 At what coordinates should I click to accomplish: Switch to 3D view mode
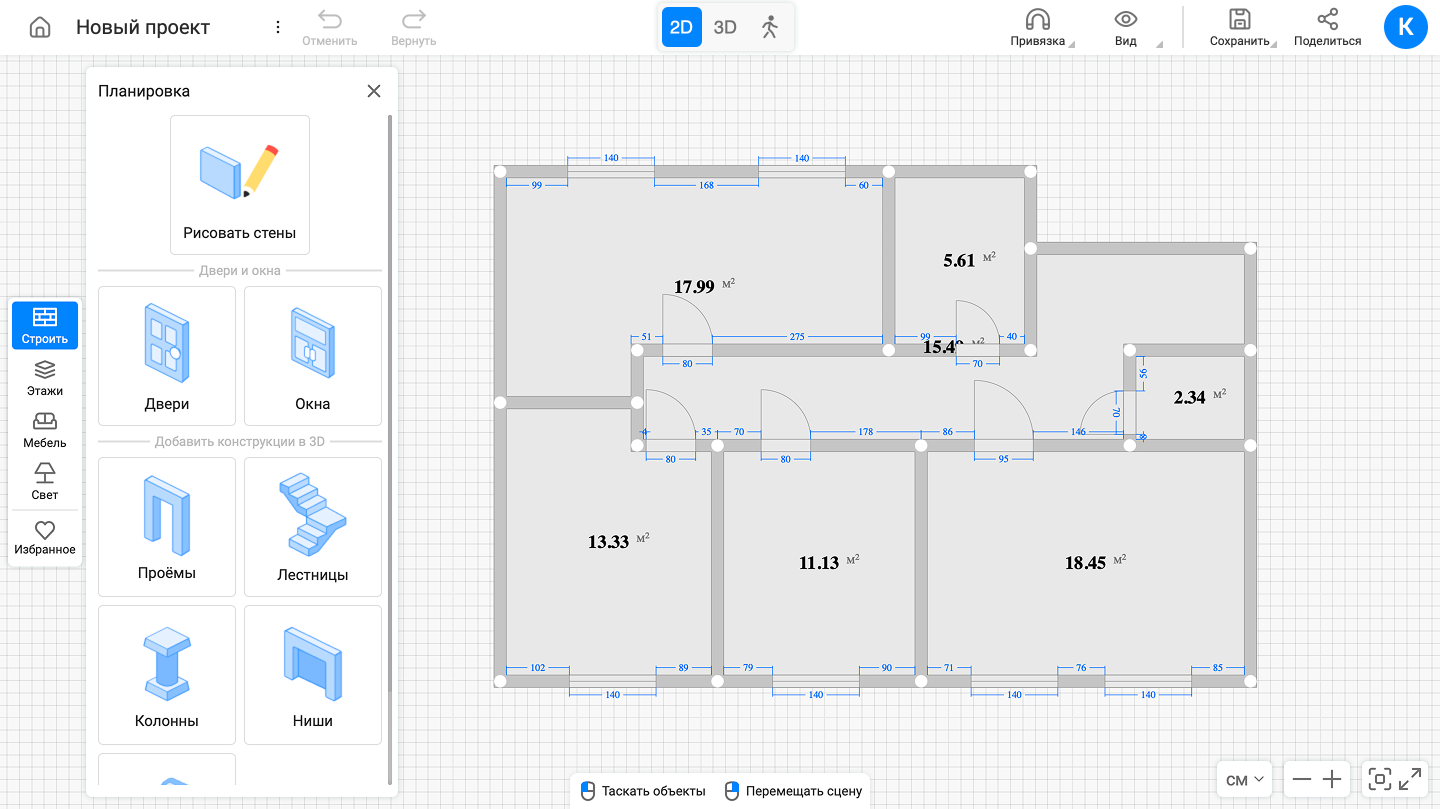point(725,27)
